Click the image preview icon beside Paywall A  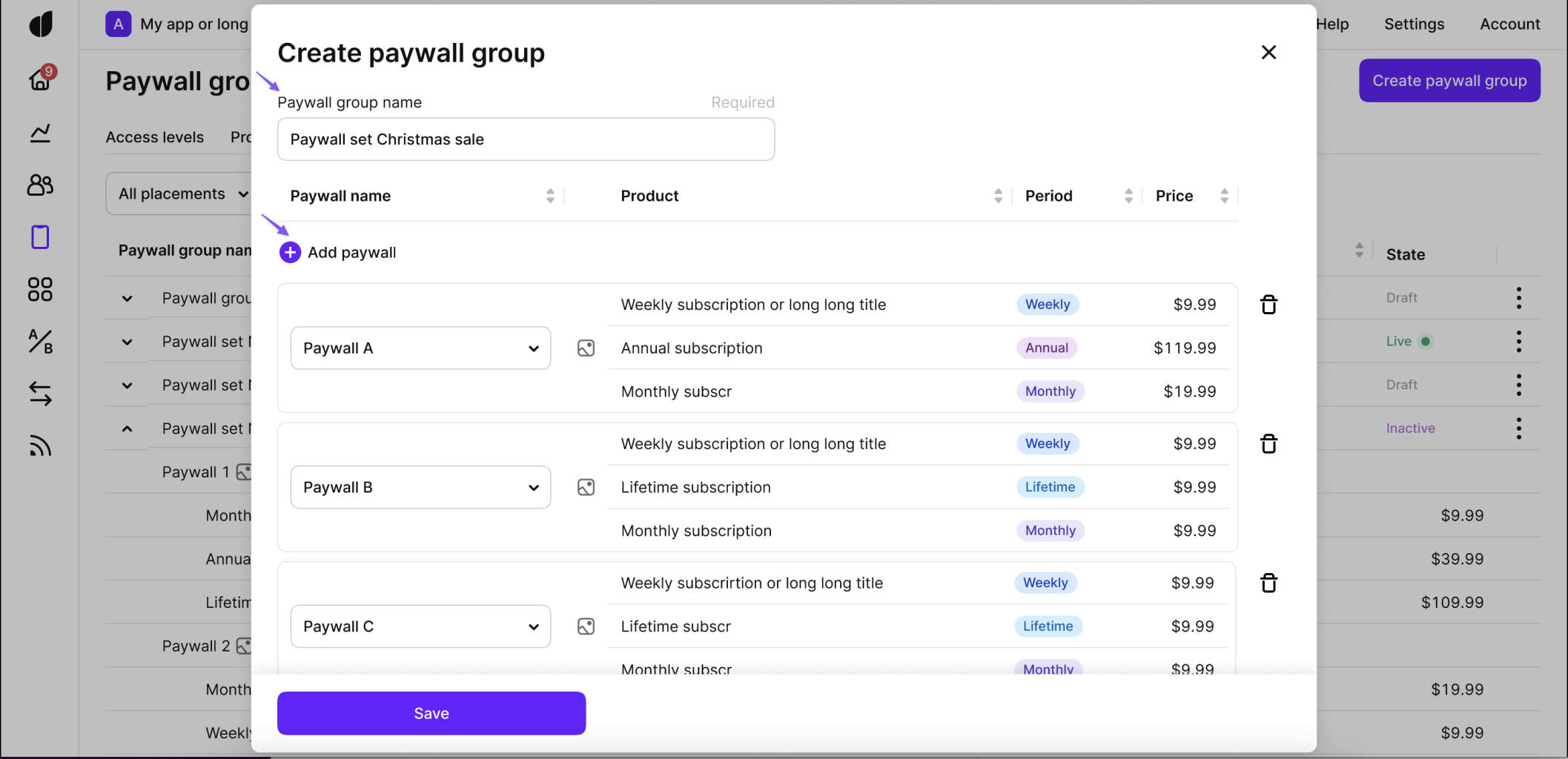[x=586, y=348]
